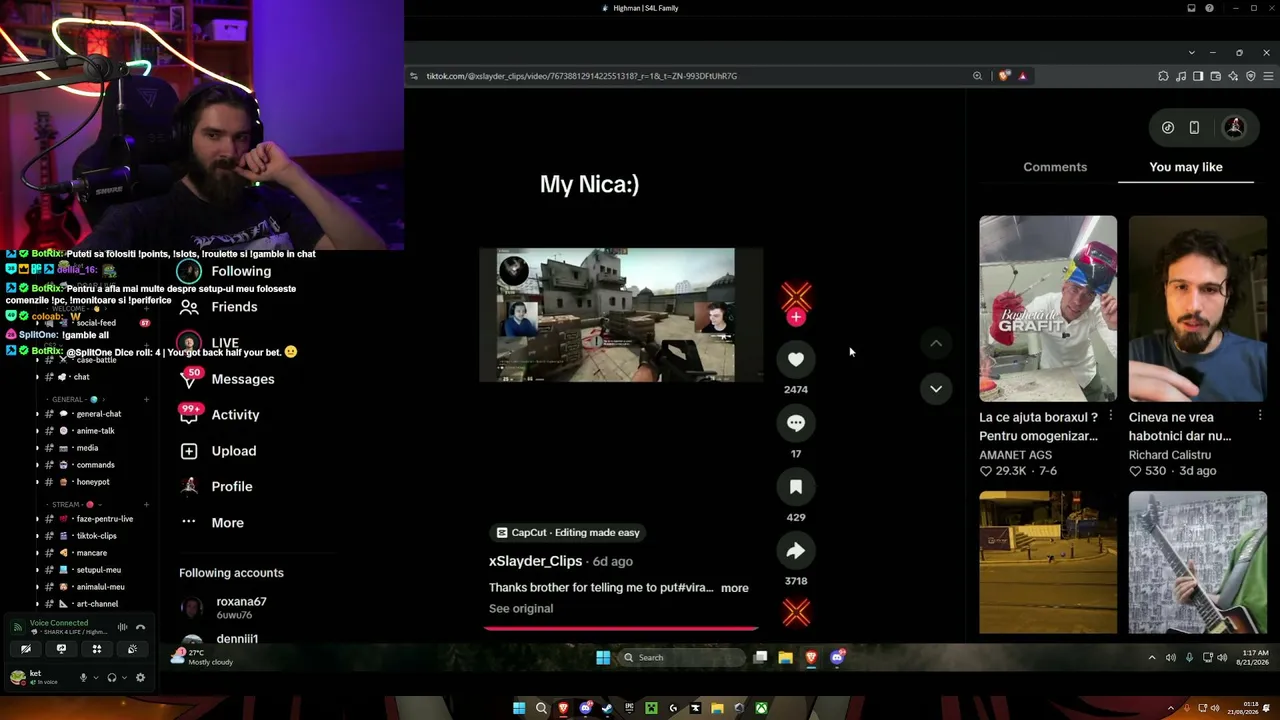Click the Brave Rewards triangle icon

point(1022,76)
